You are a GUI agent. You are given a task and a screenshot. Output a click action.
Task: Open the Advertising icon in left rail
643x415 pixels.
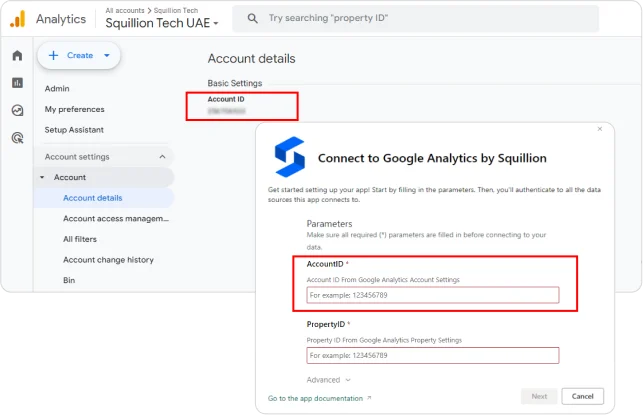(x=18, y=138)
